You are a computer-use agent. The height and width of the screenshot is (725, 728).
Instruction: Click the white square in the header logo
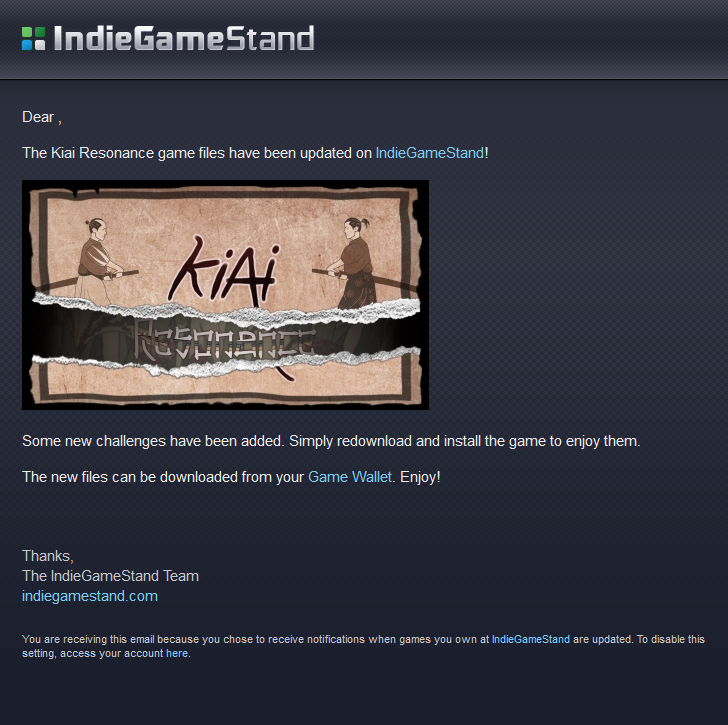point(40,45)
